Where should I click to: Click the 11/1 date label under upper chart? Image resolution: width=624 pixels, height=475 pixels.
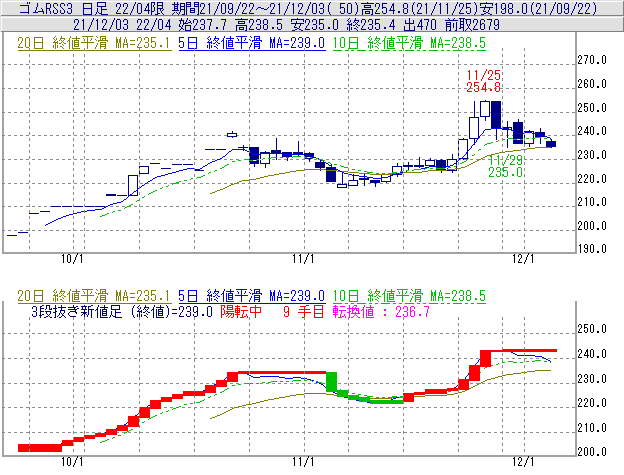[303, 259]
